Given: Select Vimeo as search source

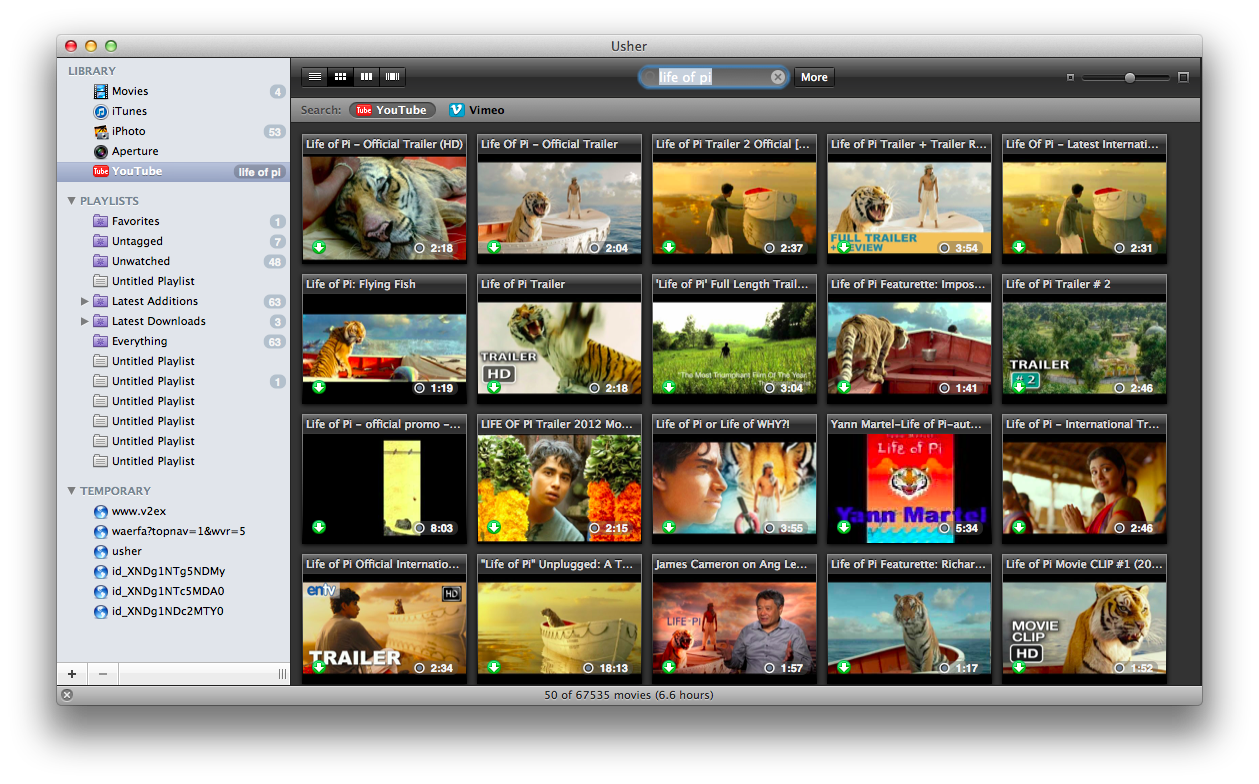Looking at the screenshot, I should (477, 110).
